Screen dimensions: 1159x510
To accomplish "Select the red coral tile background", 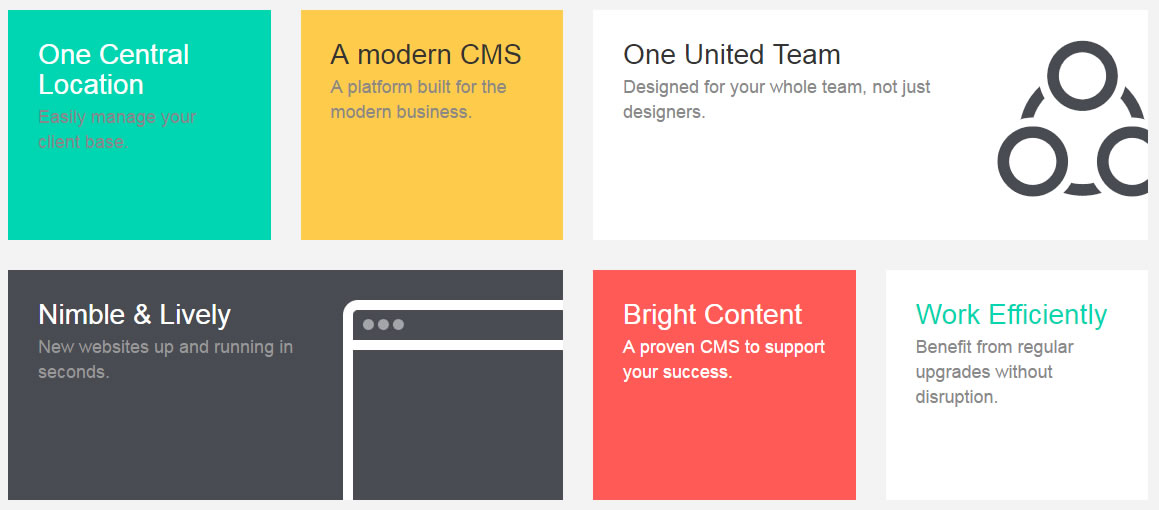I will 724,443.
